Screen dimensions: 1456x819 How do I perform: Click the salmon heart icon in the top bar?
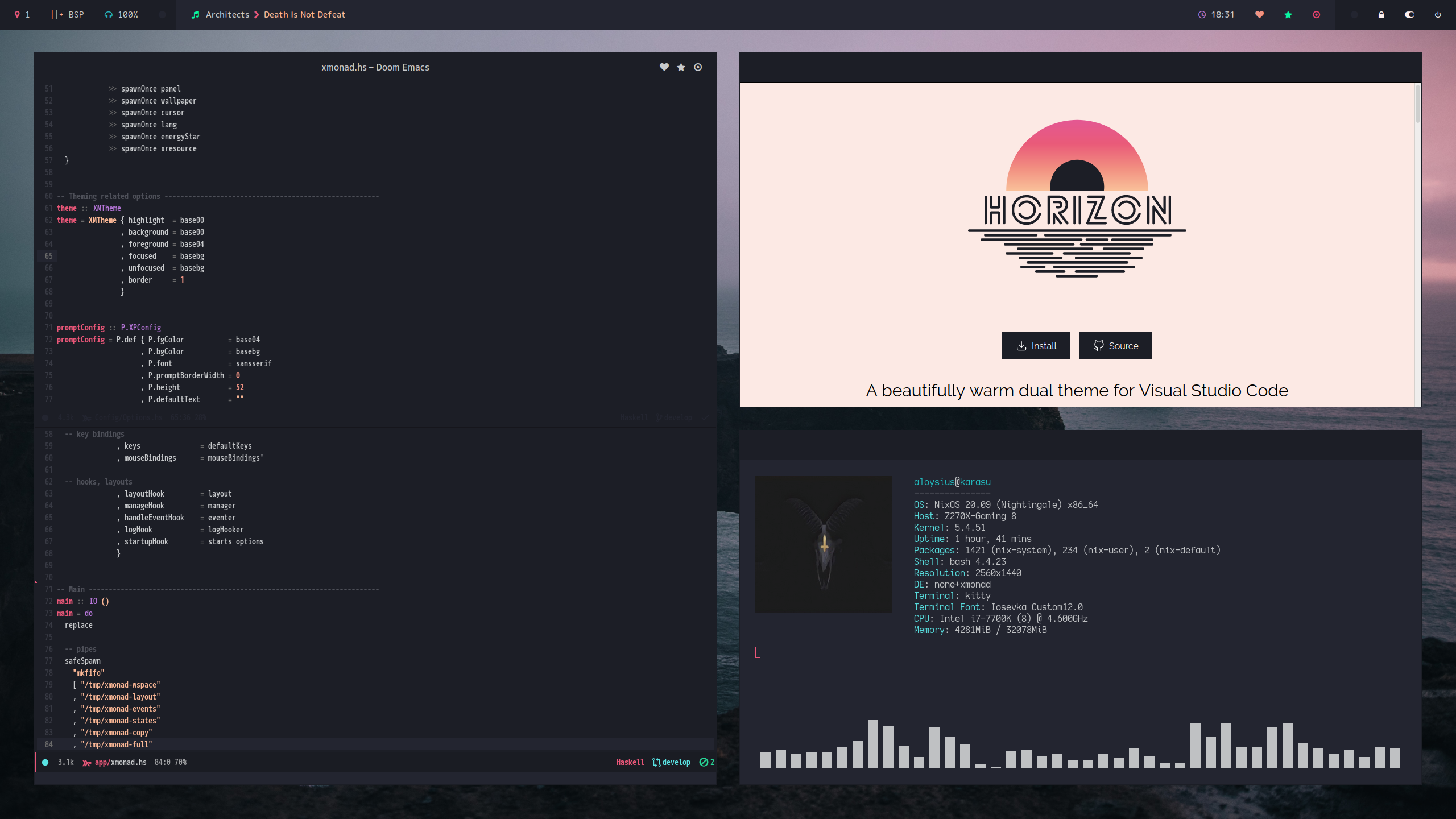point(1259,15)
